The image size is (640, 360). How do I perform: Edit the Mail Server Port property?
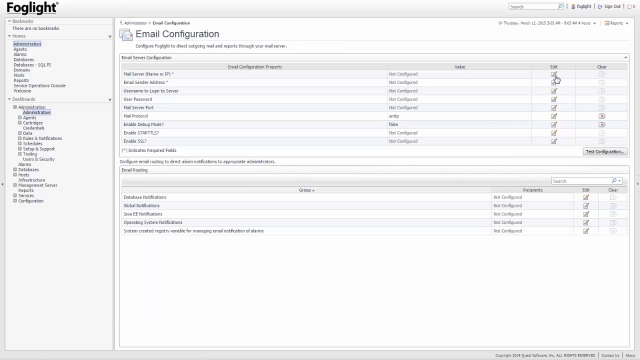click(554, 108)
